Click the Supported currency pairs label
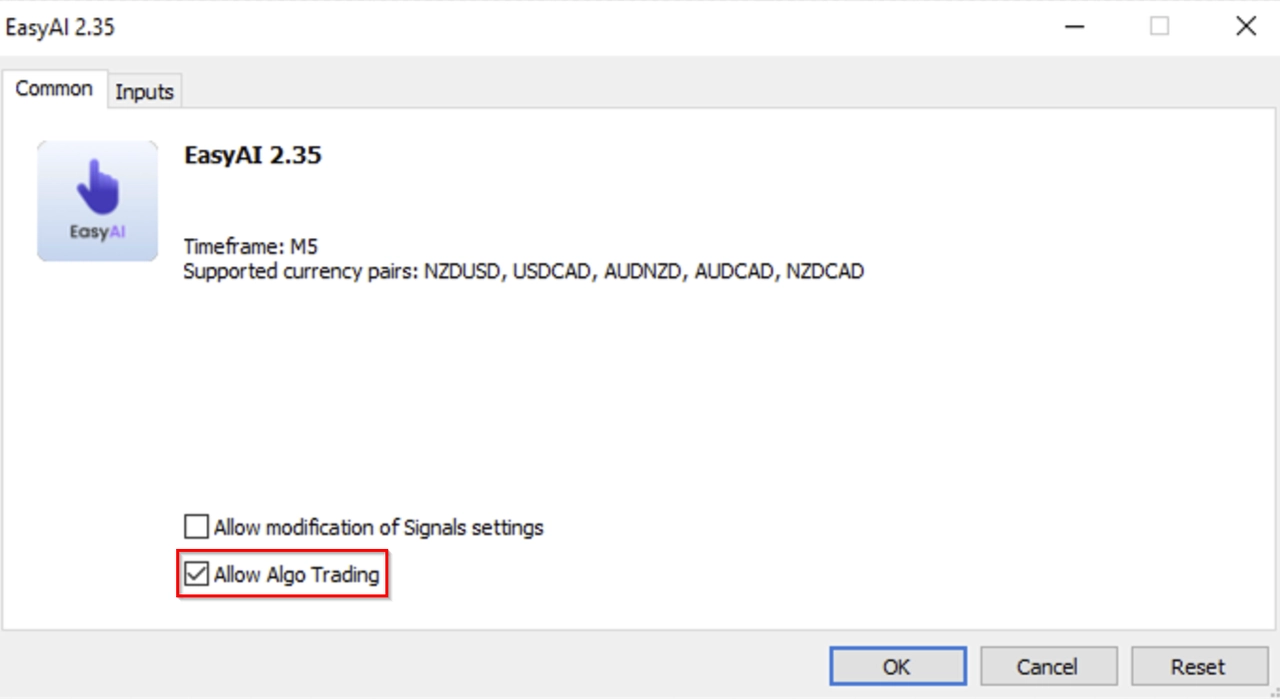 coord(300,271)
